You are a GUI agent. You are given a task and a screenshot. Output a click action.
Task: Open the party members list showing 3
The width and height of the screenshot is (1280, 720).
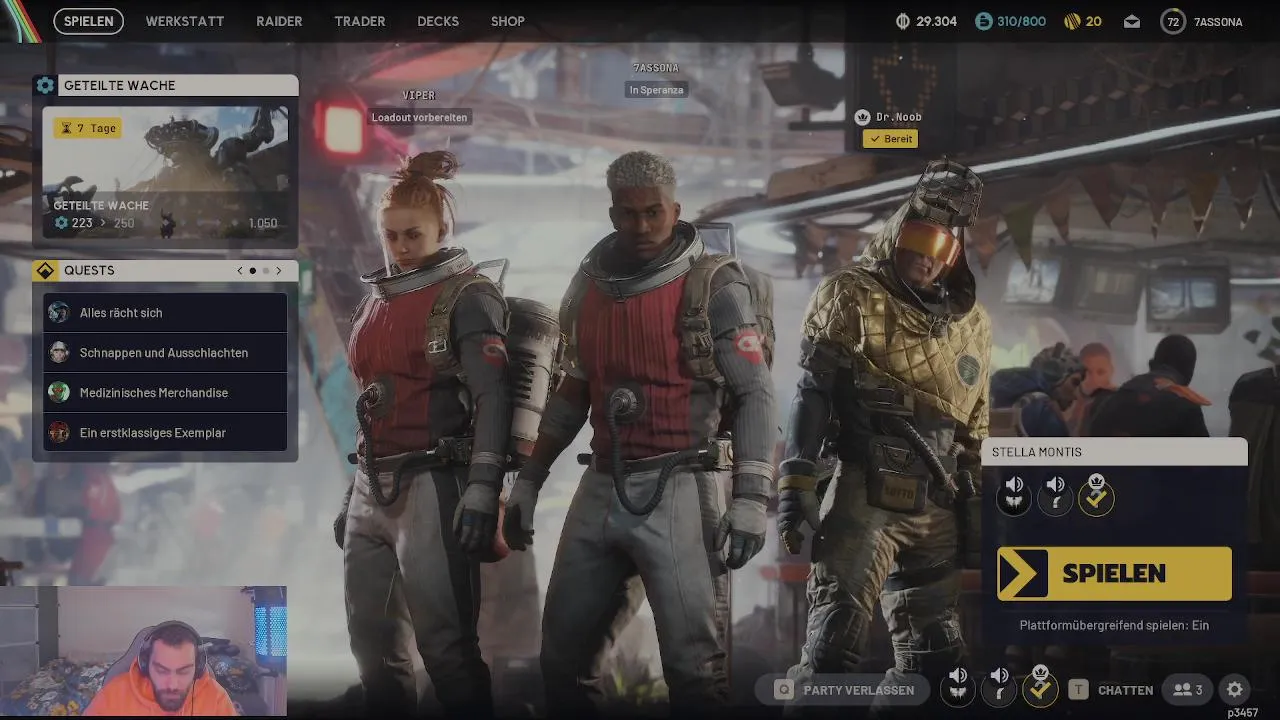click(1188, 690)
